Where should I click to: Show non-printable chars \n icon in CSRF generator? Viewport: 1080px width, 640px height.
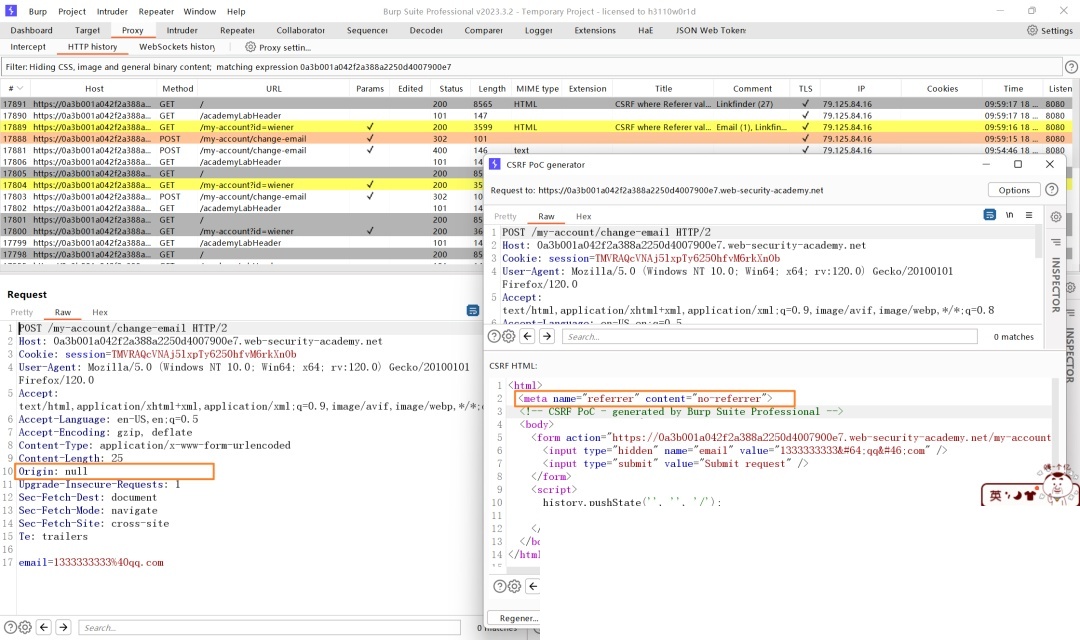point(1009,215)
